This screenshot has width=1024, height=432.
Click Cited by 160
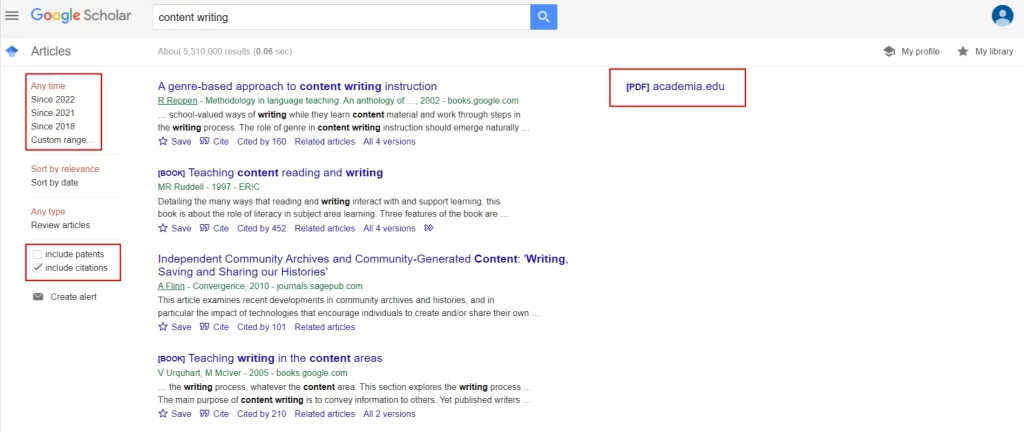(x=261, y=142)
